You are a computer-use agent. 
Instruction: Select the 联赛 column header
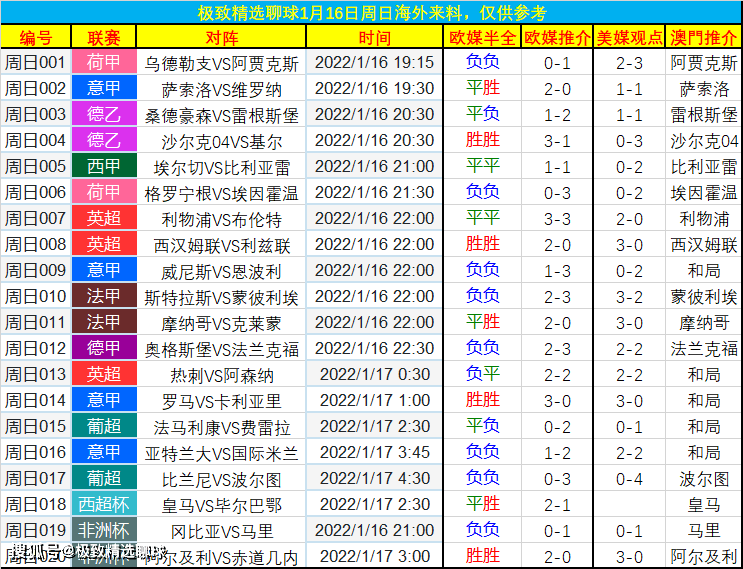(x=104, y=38)
